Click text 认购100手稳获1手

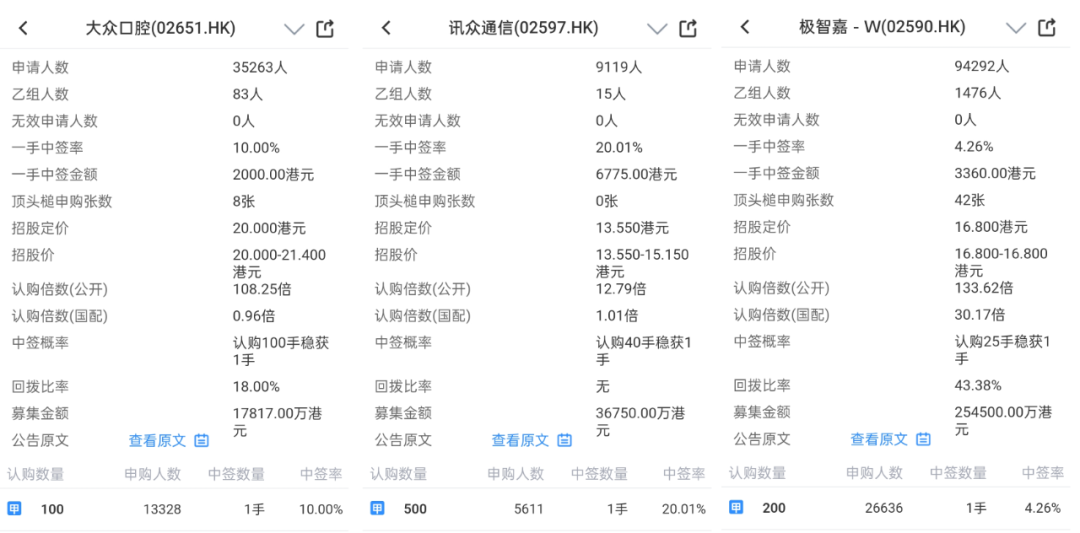click(x=280, y=351)
